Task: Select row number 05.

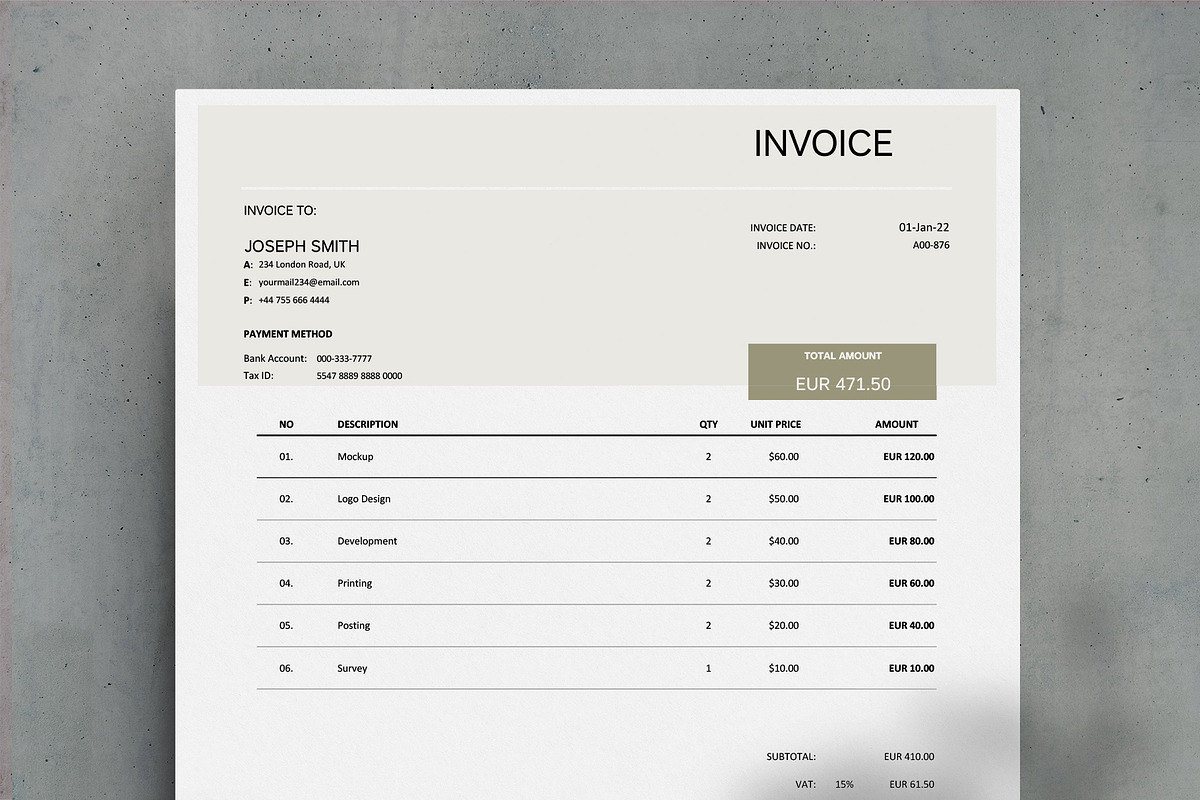Action: [x=286, y=626]
